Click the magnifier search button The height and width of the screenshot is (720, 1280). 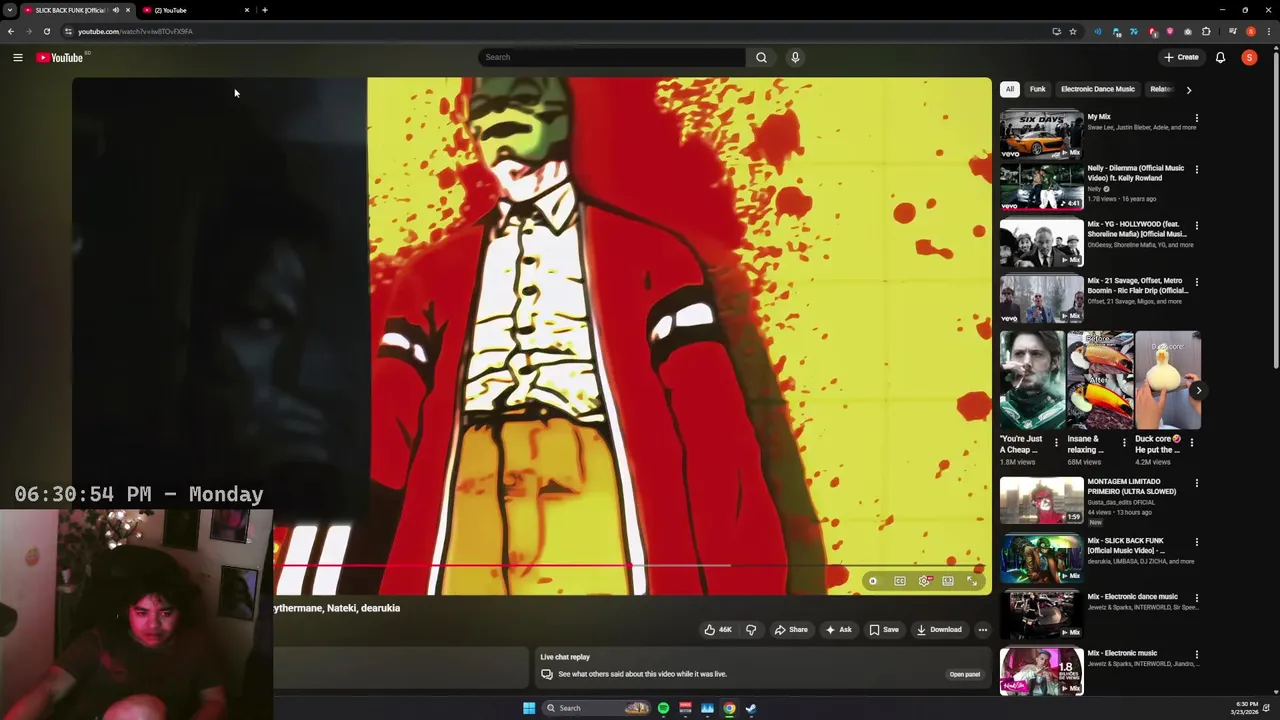pos(761,57)
